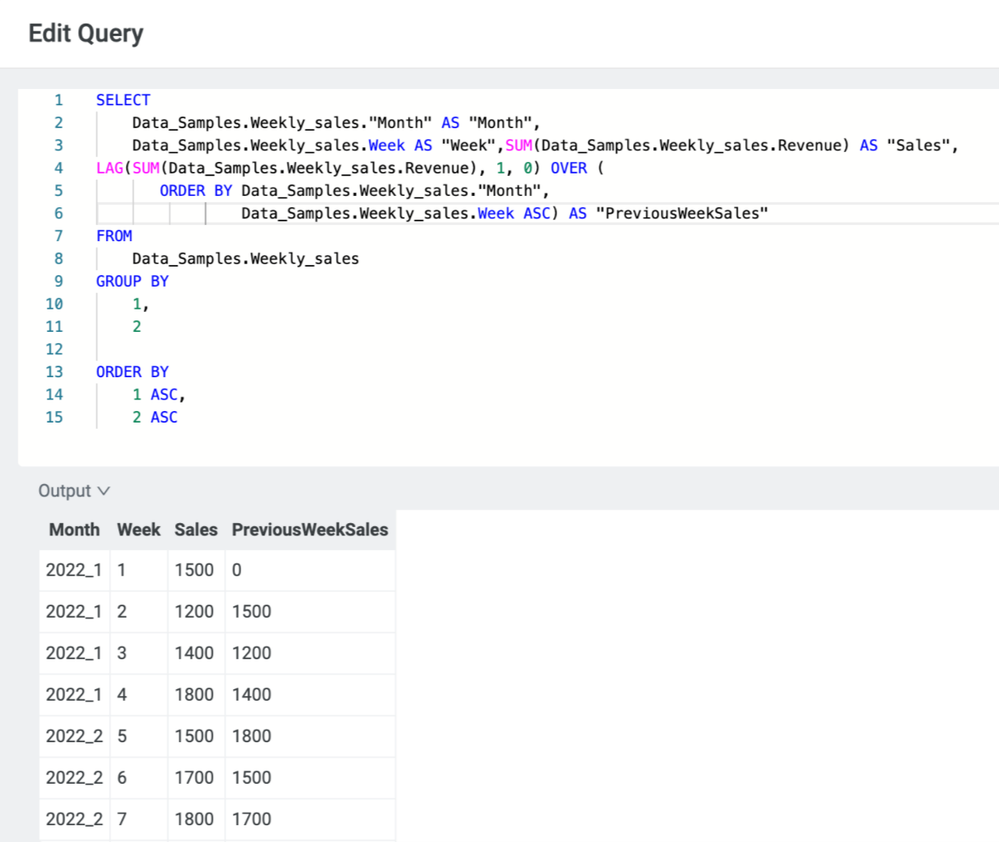Click the PreviousWeekSales column header
The height and width of the screenshot is (842, 999).
pos(309,530)
